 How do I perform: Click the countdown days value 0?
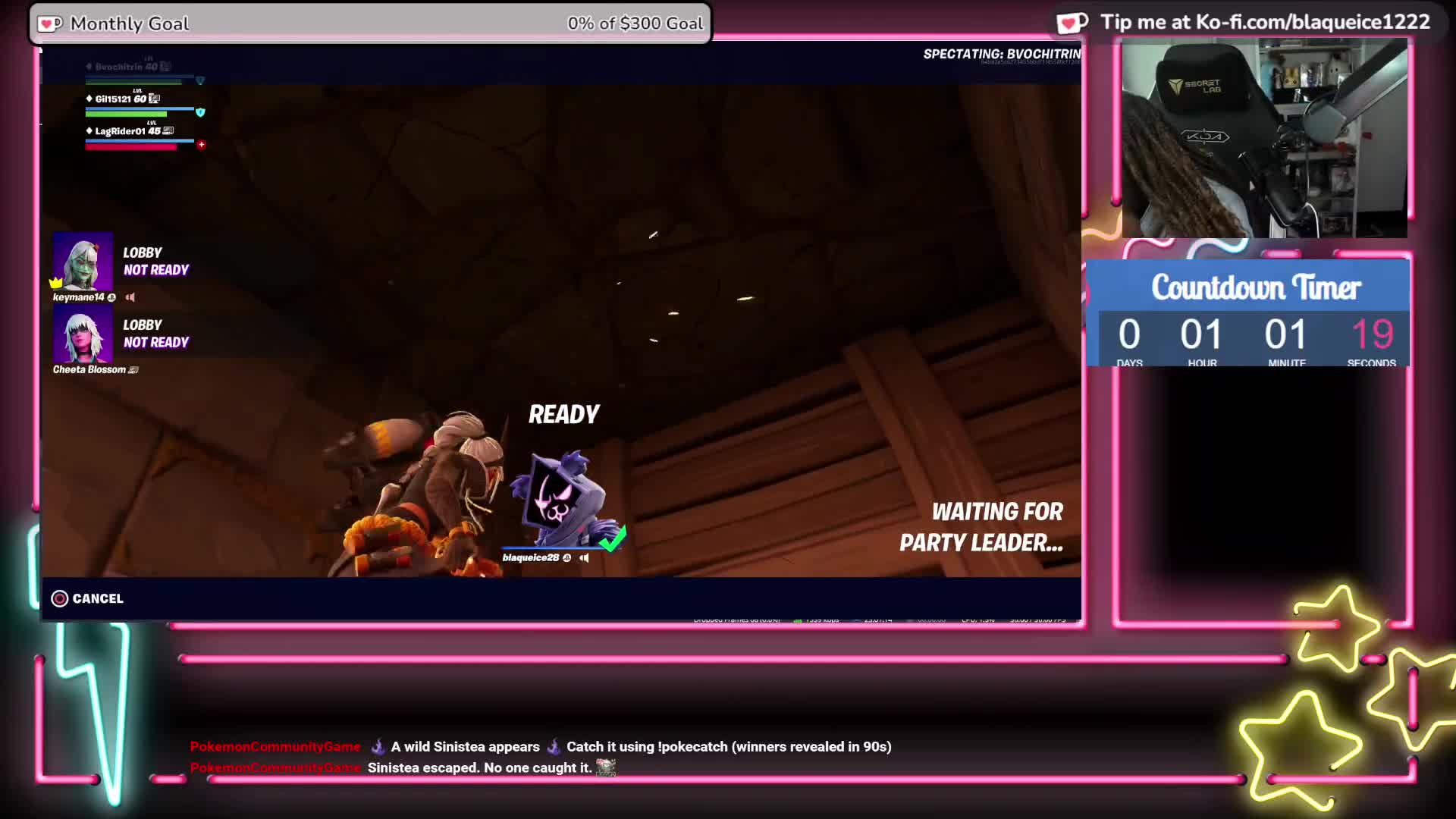tap(1129, 334)
